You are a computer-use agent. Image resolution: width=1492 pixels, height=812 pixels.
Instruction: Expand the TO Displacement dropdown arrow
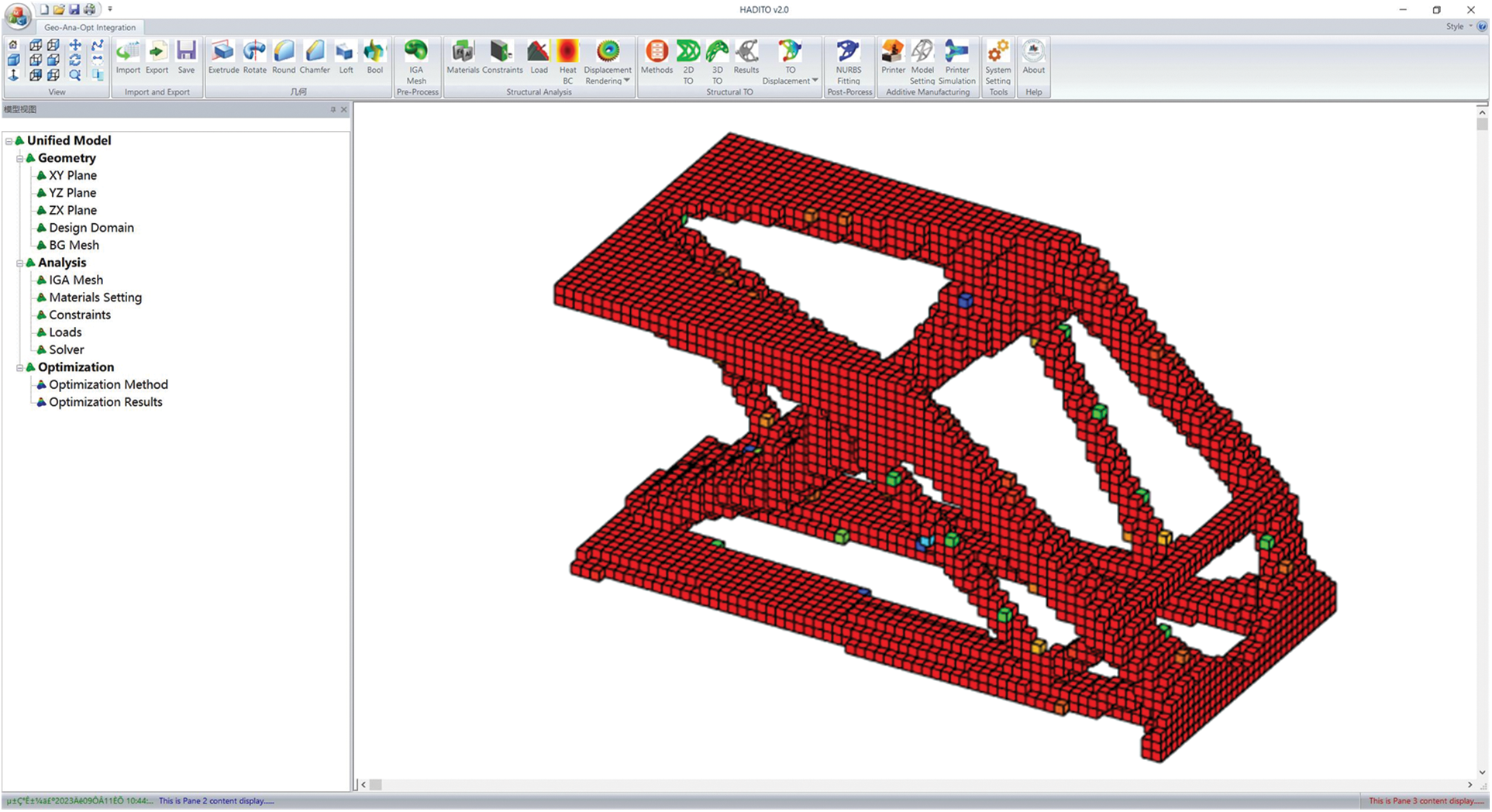pos(815,81)
